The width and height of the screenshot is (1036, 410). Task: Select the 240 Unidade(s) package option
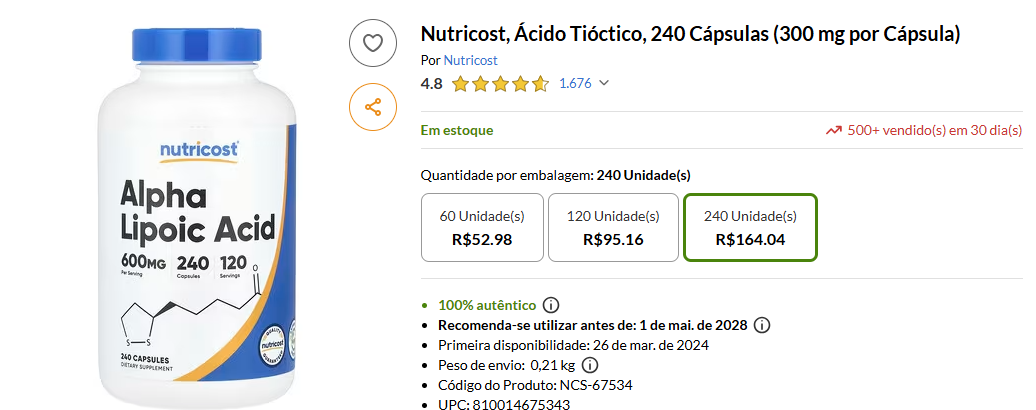tap(750, 227)
